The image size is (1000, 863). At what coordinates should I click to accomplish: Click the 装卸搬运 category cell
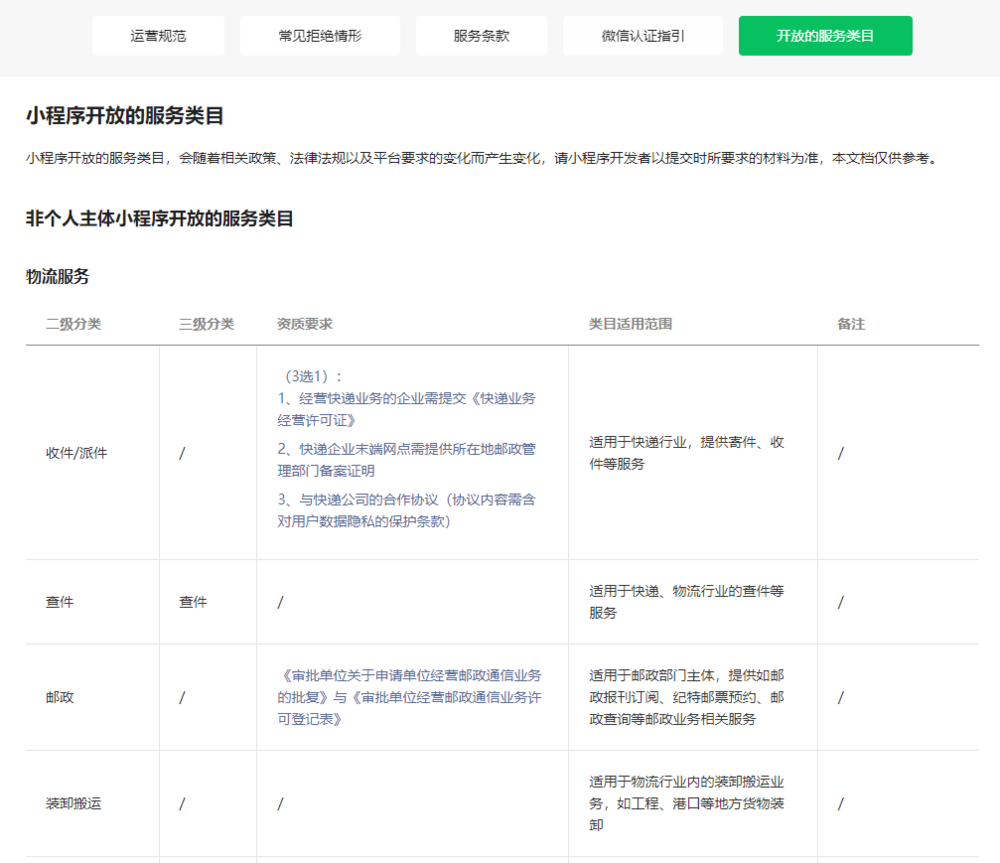pos(73,804)
